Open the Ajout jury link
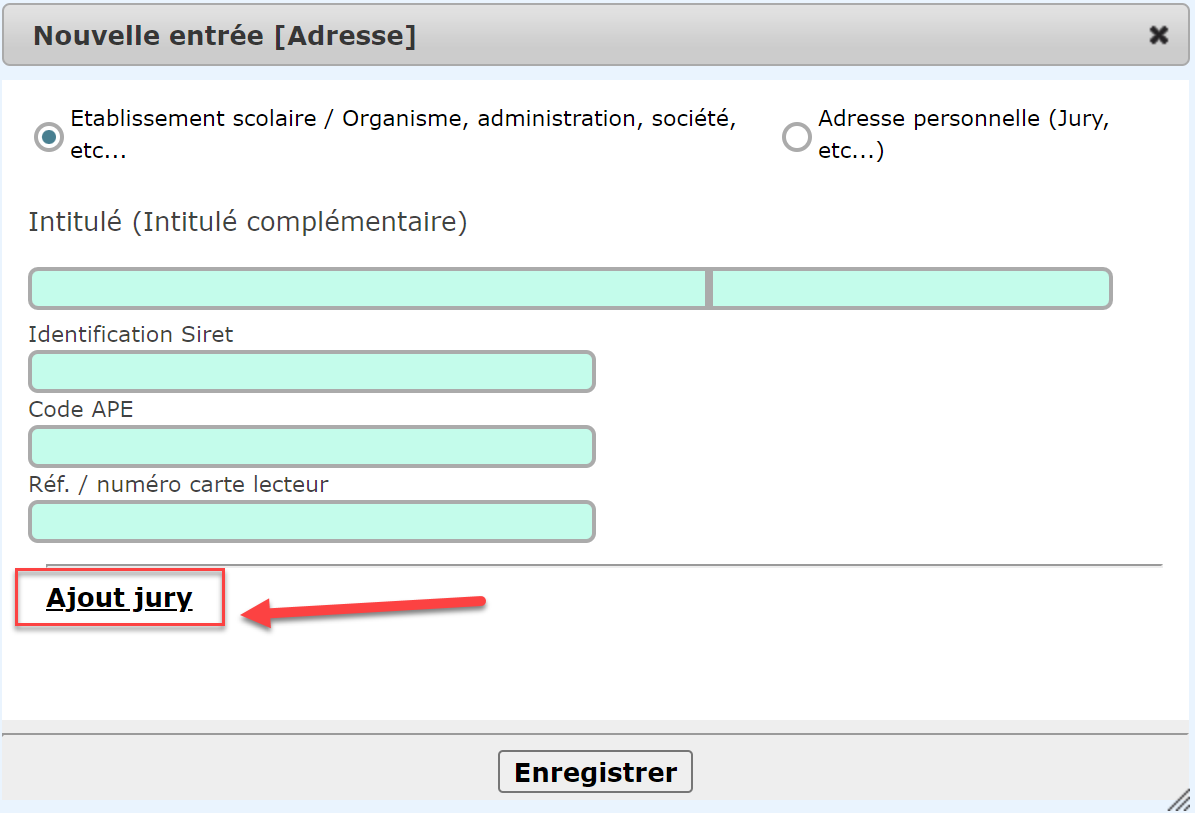The width and height of the screenshot is (1195, 813). [120, 598]
